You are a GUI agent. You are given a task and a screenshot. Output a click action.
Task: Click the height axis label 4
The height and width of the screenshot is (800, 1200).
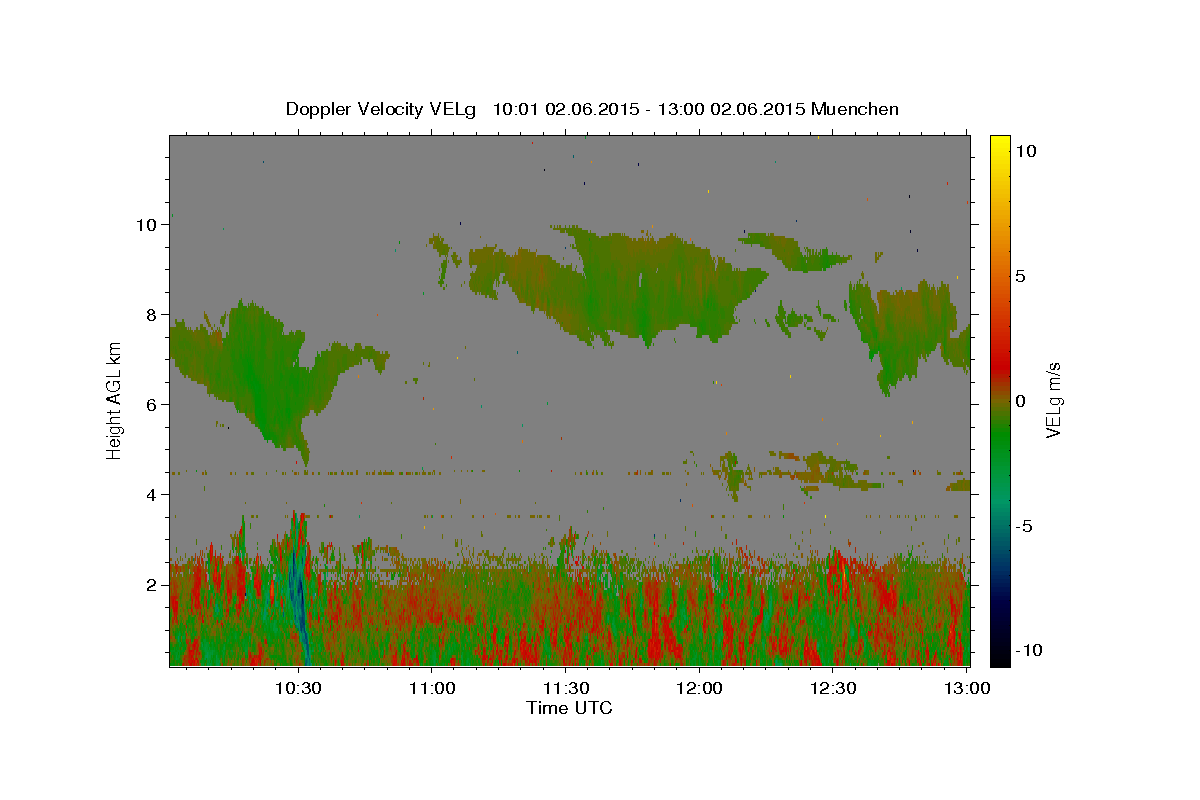coord(152,495)
